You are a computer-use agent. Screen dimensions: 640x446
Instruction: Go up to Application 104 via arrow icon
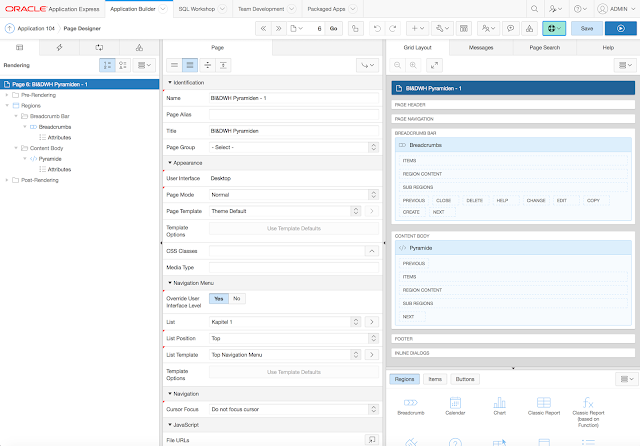(x=10, y=28)
